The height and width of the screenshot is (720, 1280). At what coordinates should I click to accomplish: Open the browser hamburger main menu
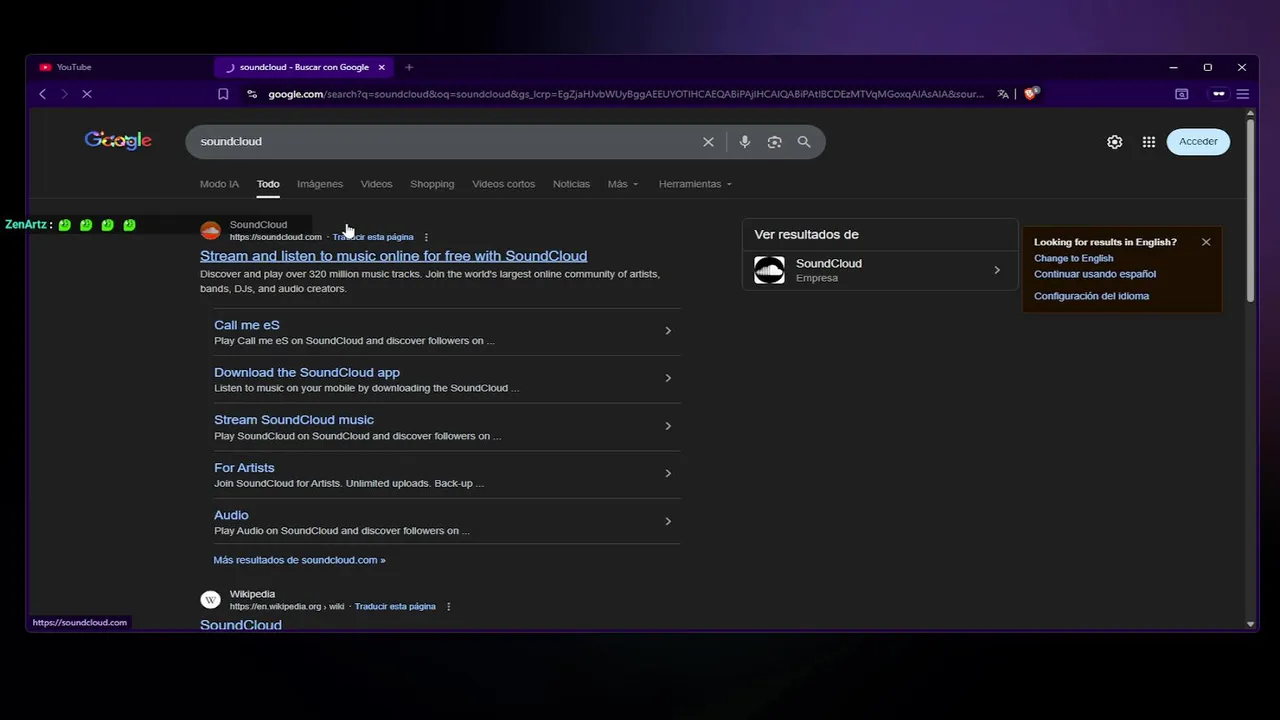(x=1243, y=94)
